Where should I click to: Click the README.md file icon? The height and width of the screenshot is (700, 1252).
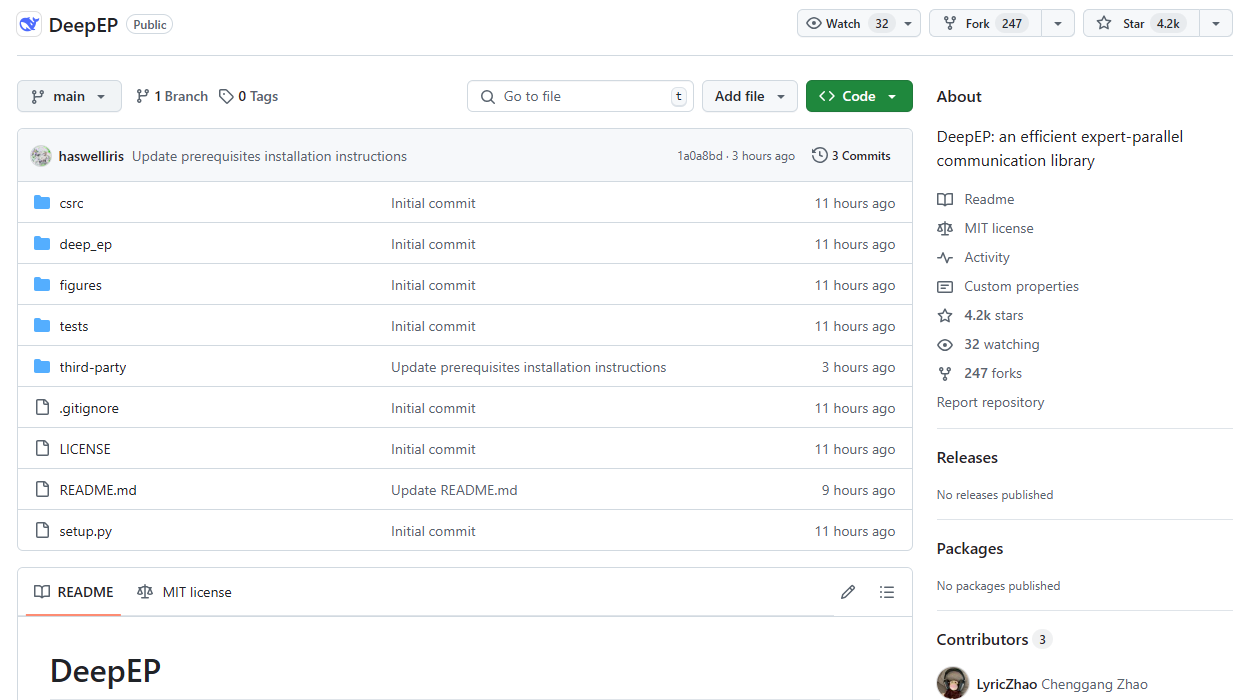pos(42,490)
